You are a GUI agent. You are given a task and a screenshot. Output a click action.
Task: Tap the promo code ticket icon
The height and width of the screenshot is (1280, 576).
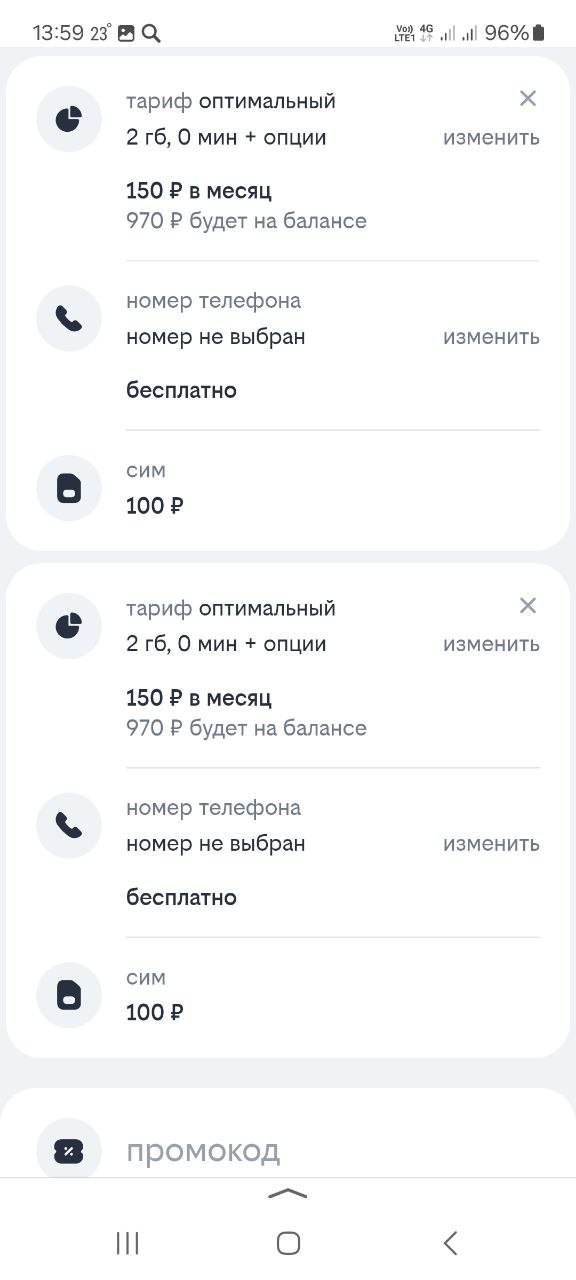(69, 1150)
